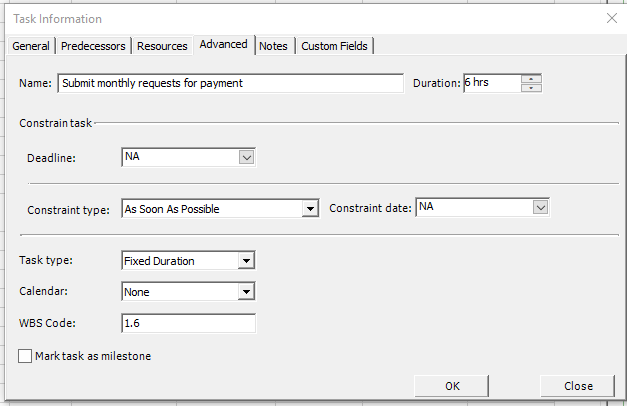Switch to the General tab
The image size is (627, 406).
pyautogui.click(x=31, y=46)
